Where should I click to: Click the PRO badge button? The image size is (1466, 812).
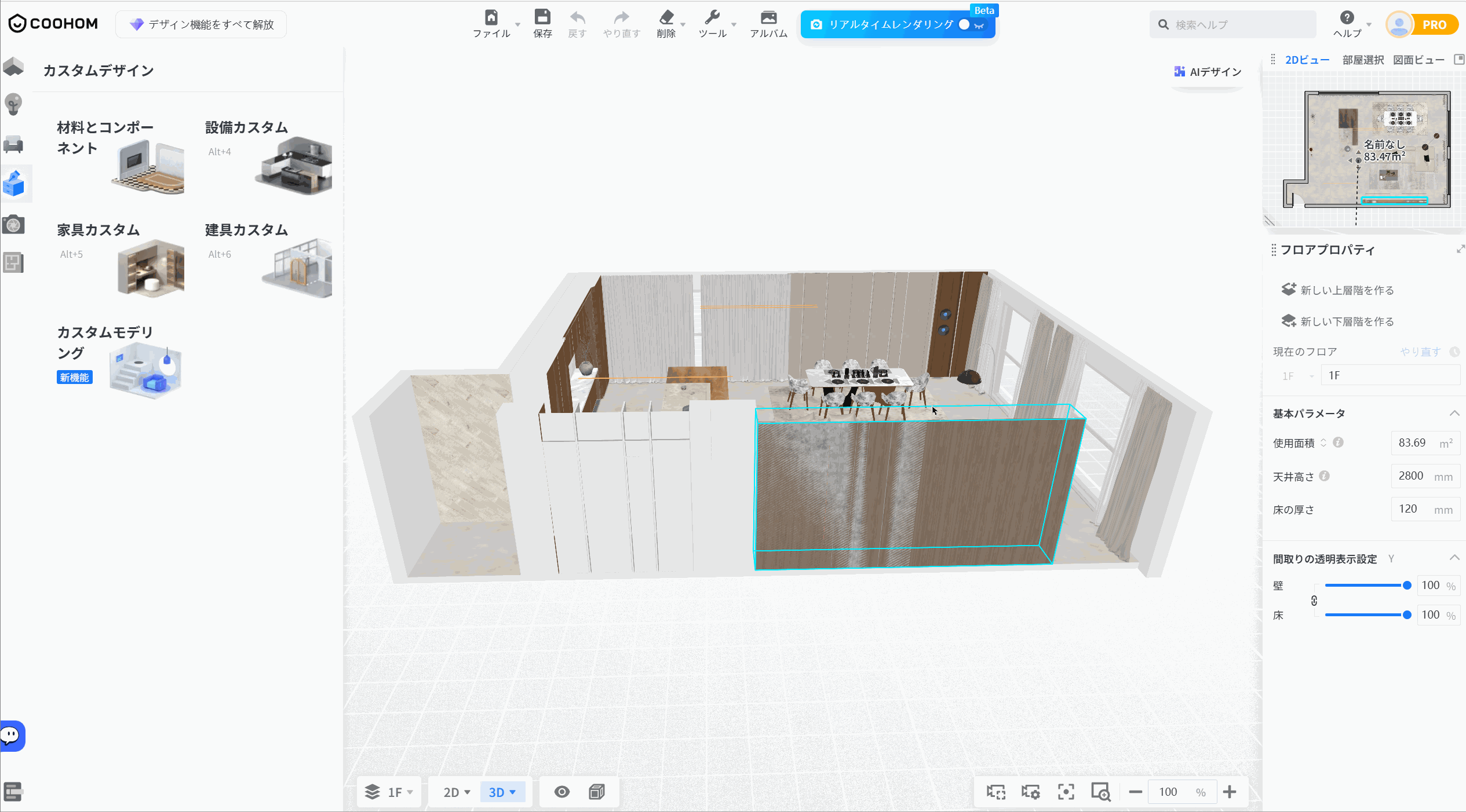1434,25
